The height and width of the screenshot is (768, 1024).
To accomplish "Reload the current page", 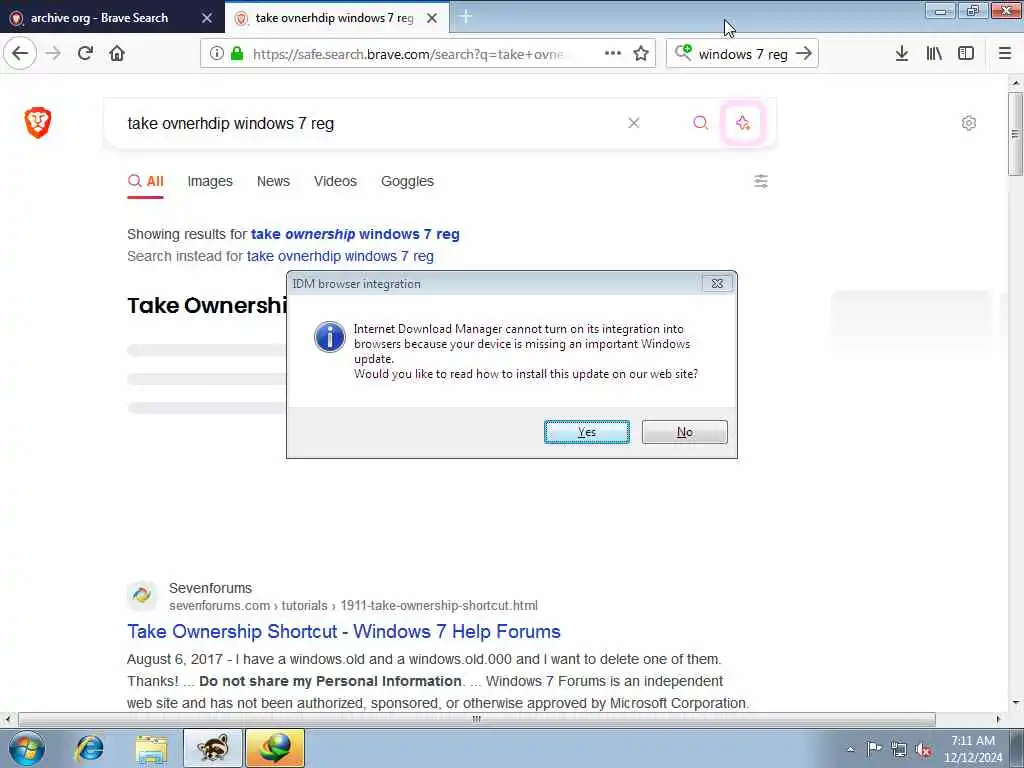I will pos(86,54).
